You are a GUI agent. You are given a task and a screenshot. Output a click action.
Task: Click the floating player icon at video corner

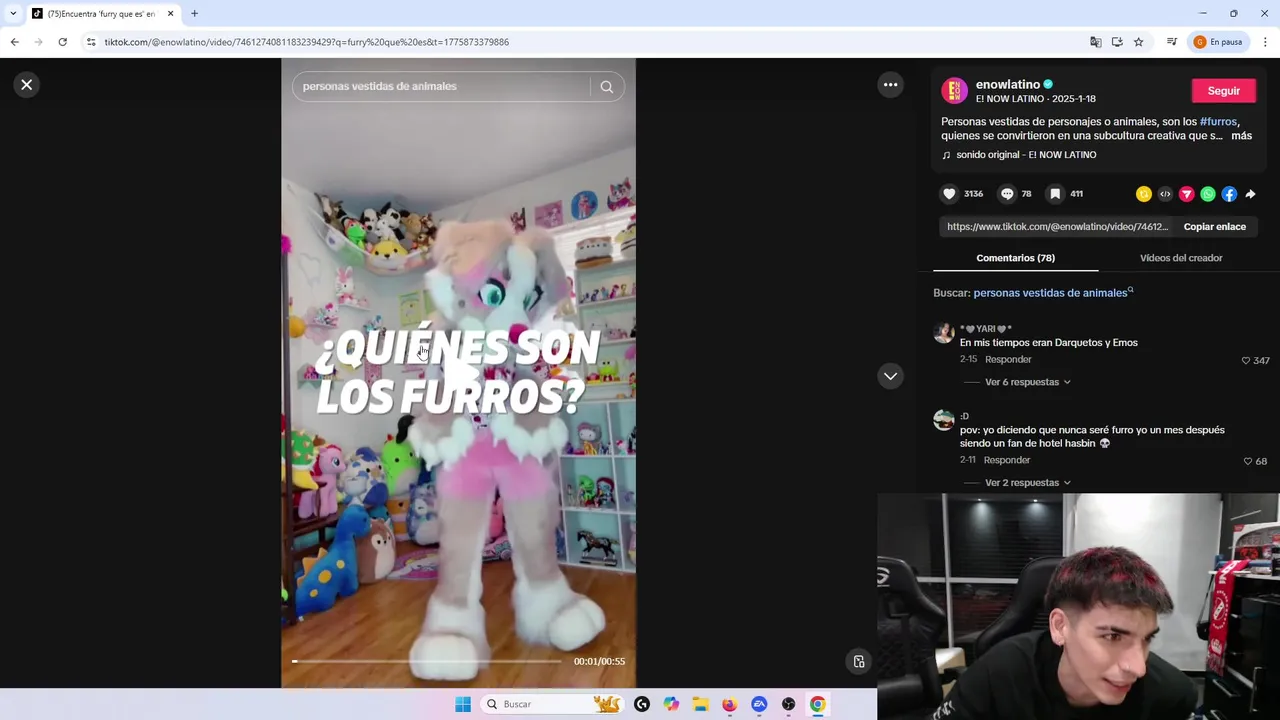[x=858, y=661]
